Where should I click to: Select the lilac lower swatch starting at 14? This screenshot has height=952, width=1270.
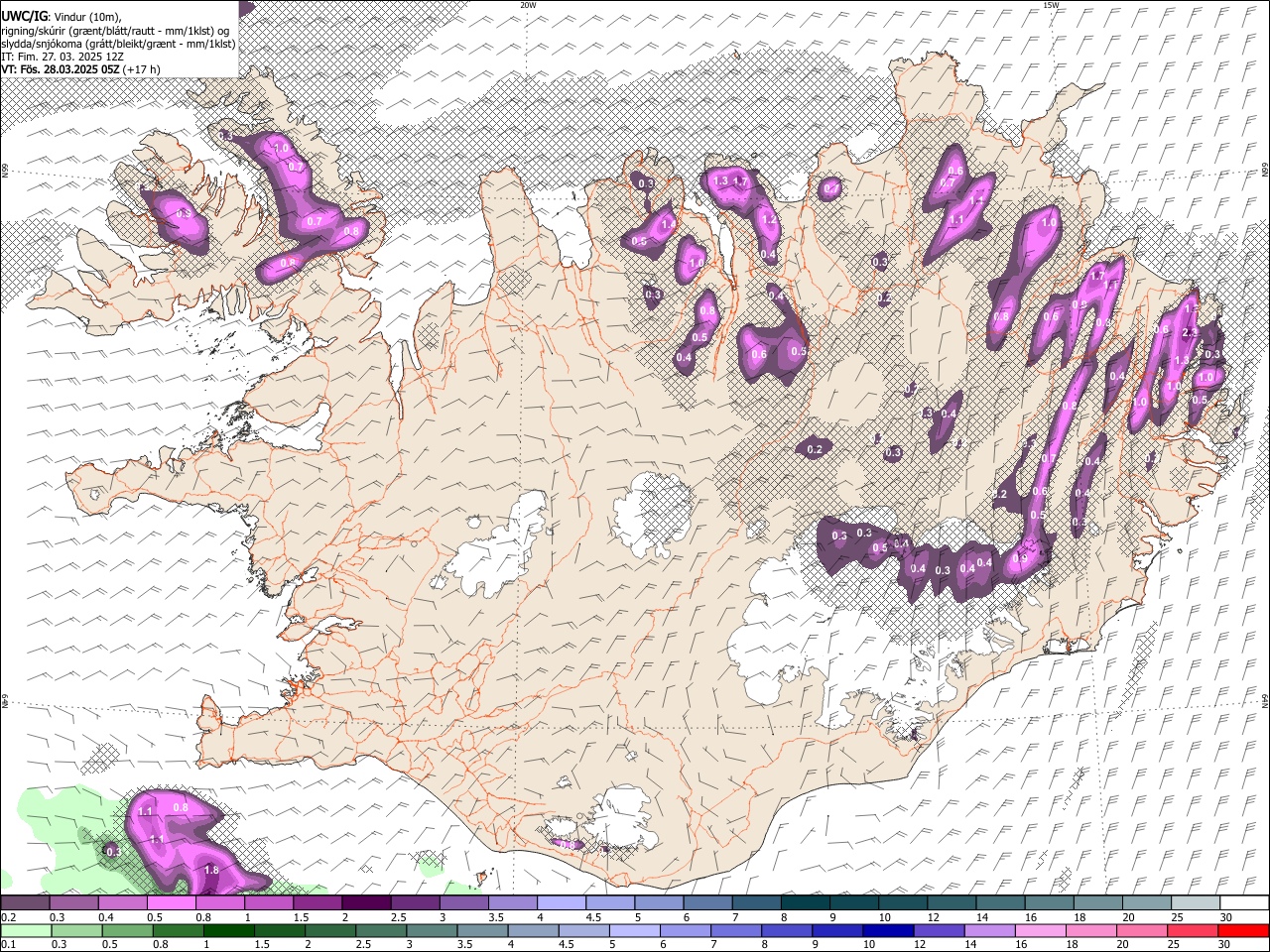989,931
